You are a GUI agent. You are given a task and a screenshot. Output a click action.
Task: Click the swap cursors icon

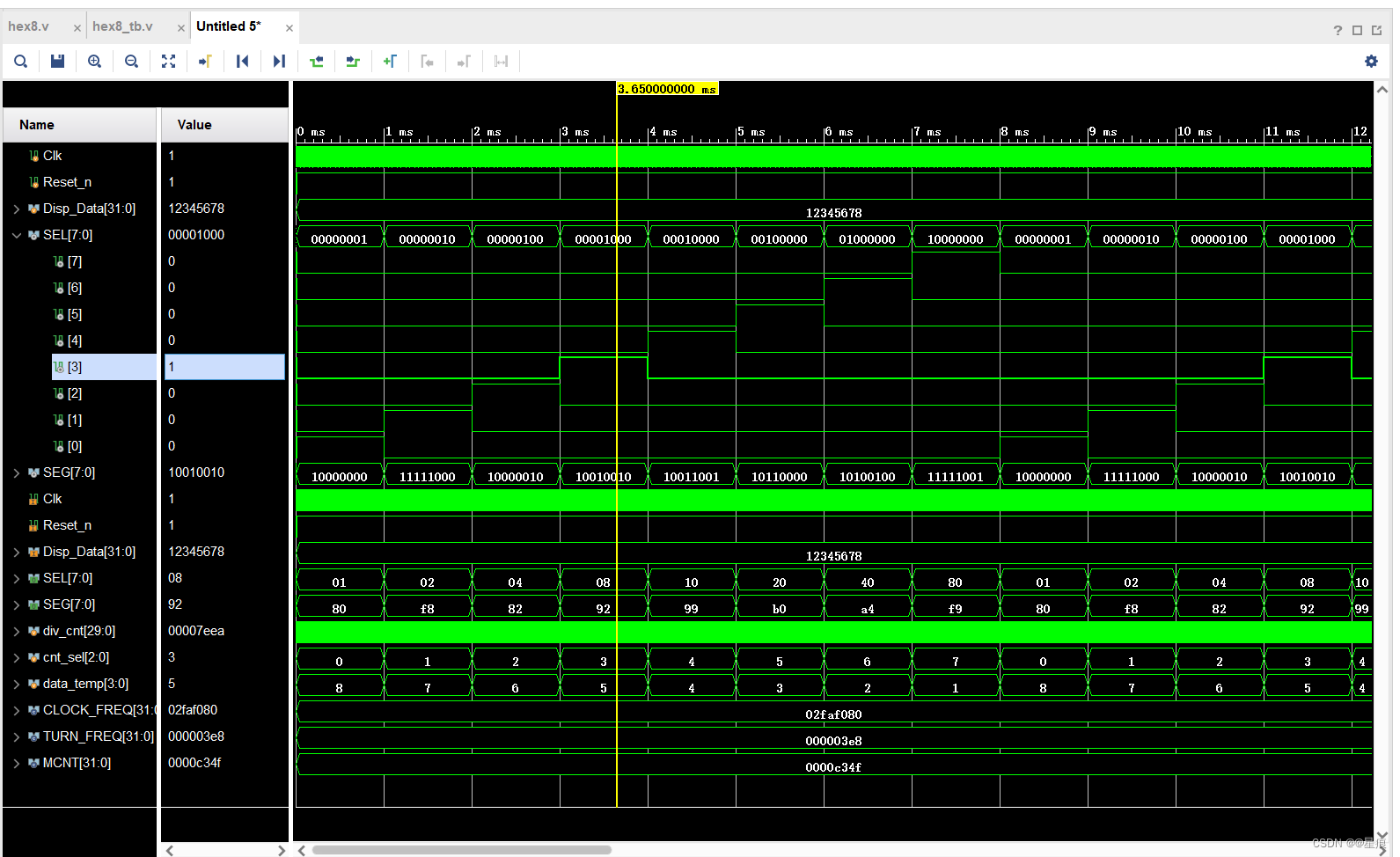click(502, 61)
